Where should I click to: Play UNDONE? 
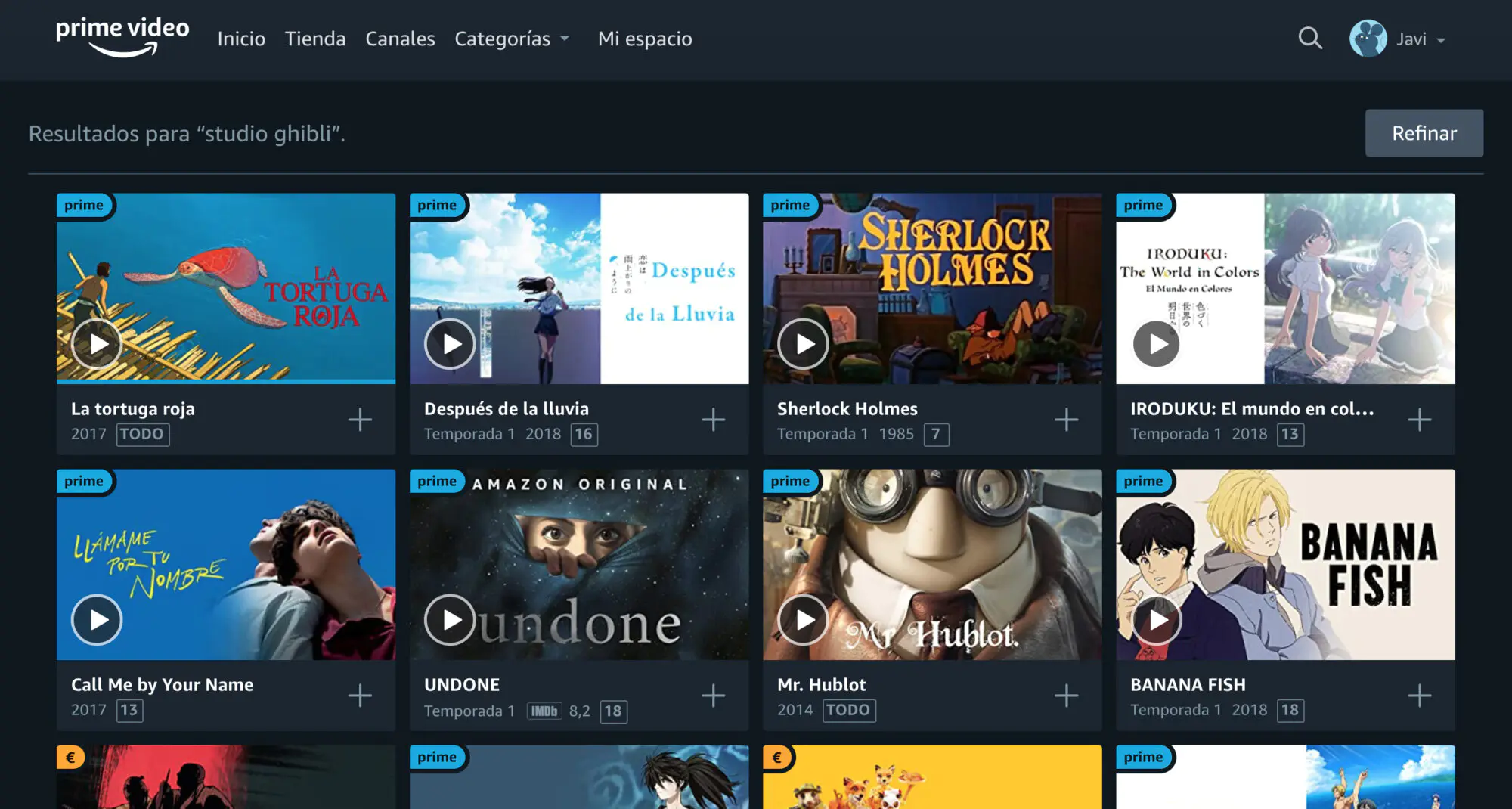[x=450, y=620]
